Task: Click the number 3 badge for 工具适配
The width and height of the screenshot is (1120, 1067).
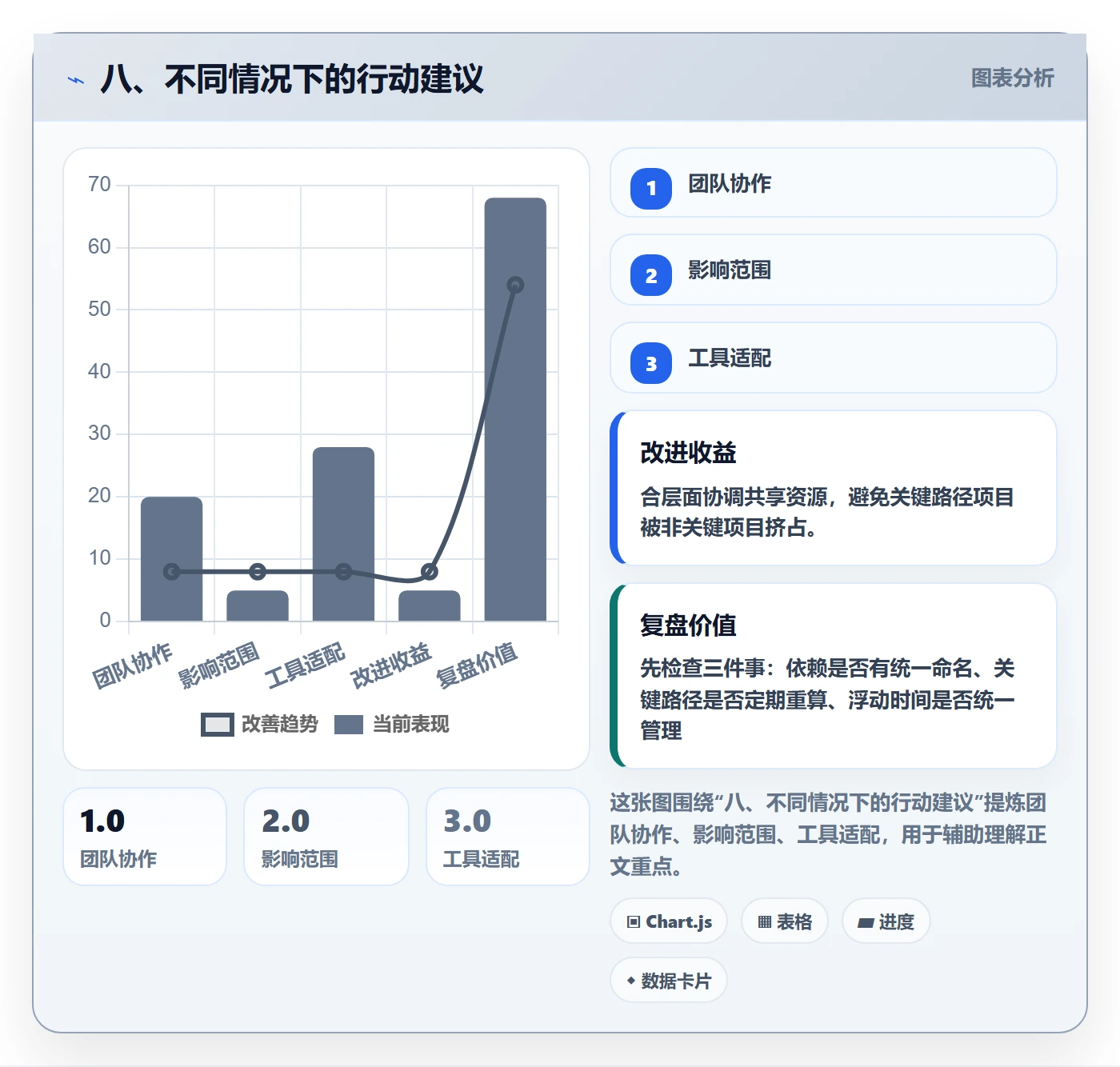Action: [x=651, y=363]
